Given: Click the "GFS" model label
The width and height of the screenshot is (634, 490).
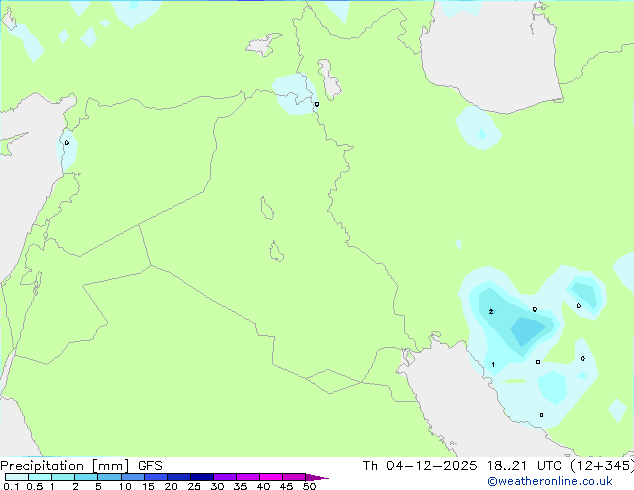Looking at the screenshot, I should point(150,466).
